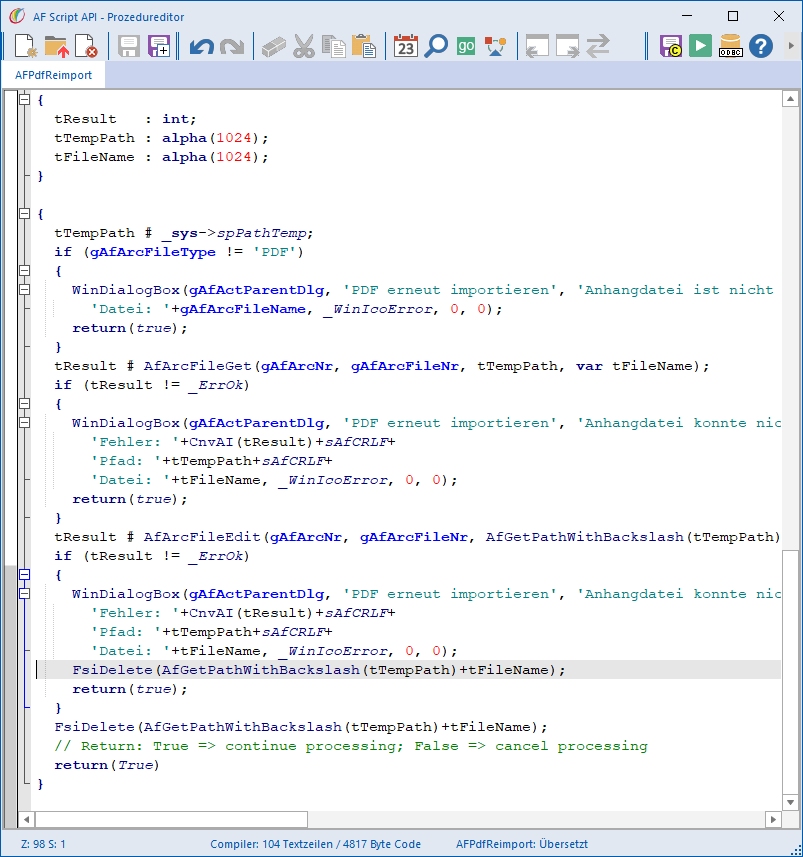
Task: Collapse first WinDialogBox 'Anhangdatei ist nicht' fold
Action: coord(24,290)
